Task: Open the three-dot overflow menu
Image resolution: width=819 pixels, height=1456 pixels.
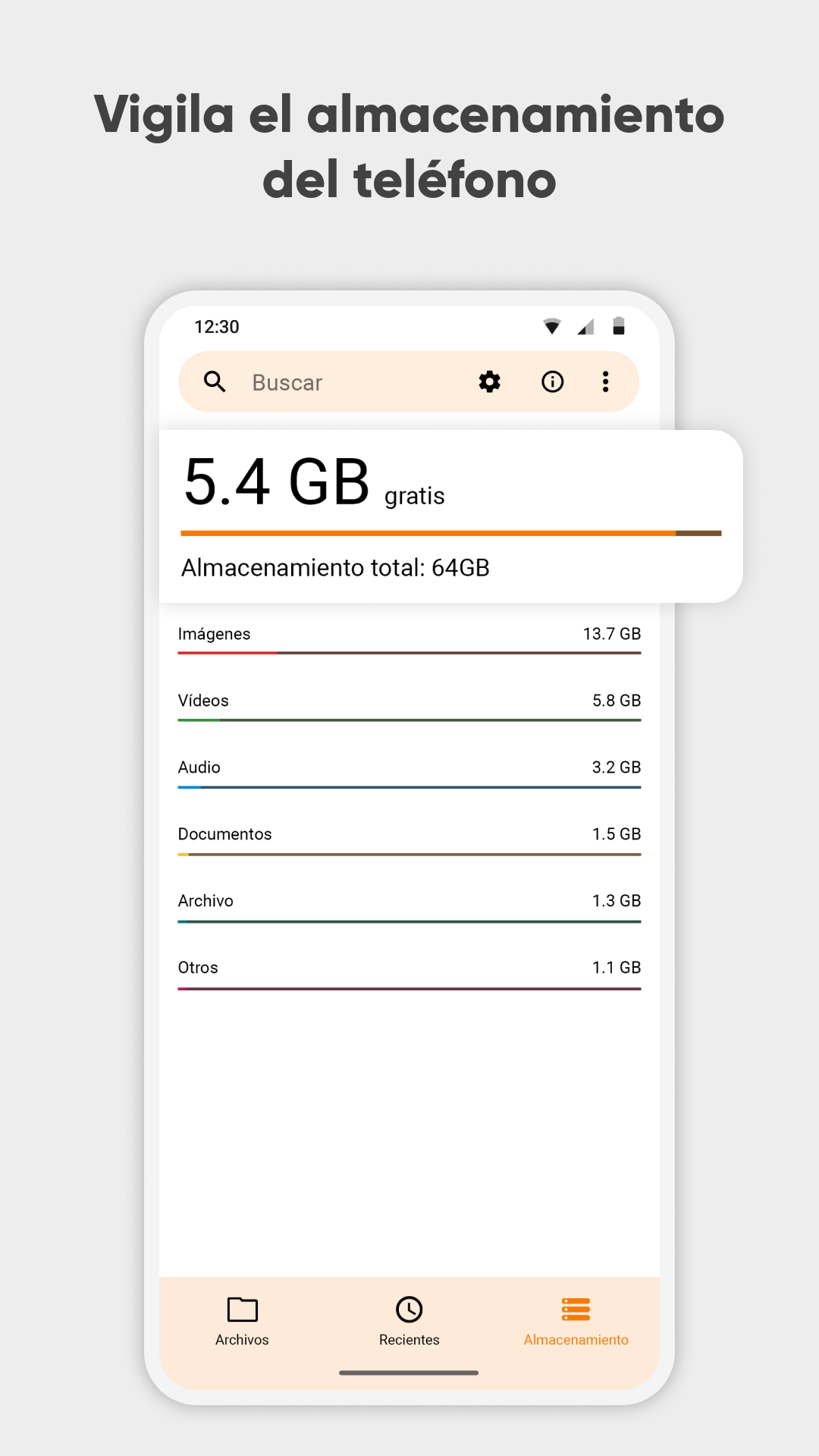Action: click(x=605, y=381)
